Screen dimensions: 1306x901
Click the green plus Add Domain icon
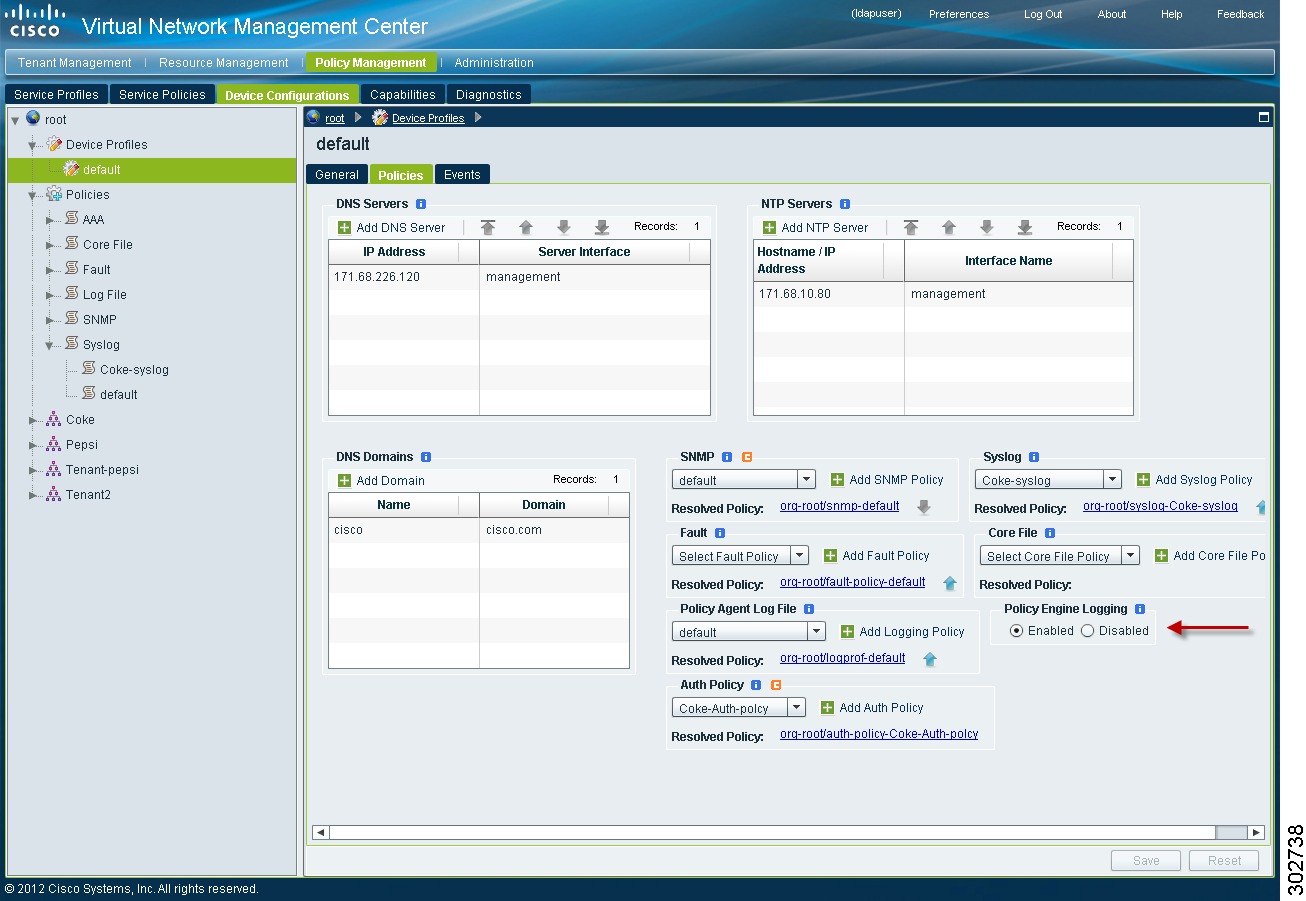point(345,481)
